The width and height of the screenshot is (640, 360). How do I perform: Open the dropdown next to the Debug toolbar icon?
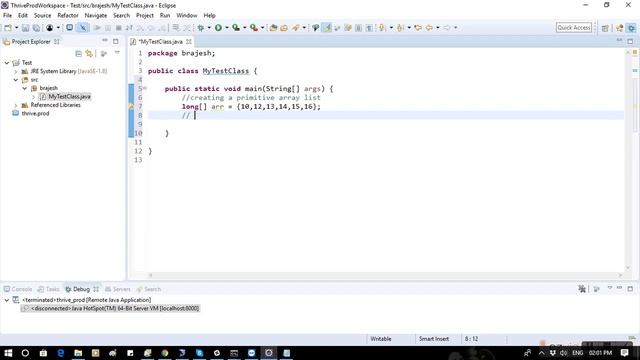(x=209, y=28)
